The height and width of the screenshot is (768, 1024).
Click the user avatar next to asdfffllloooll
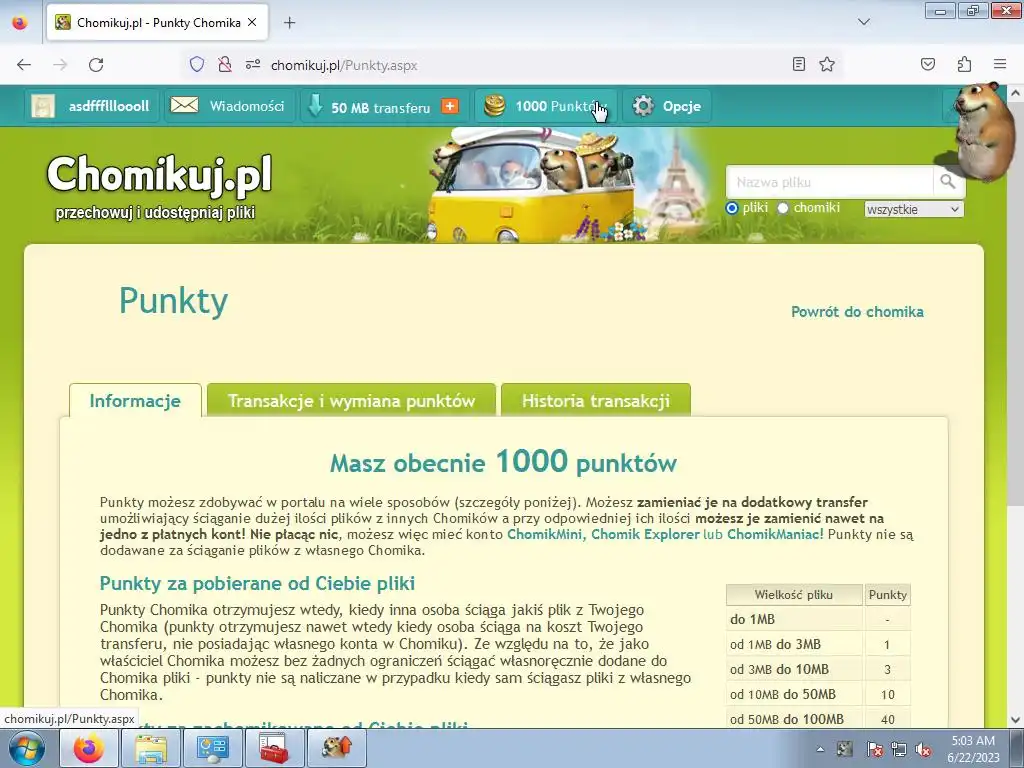pyautogui.click(x=43, y=106)
